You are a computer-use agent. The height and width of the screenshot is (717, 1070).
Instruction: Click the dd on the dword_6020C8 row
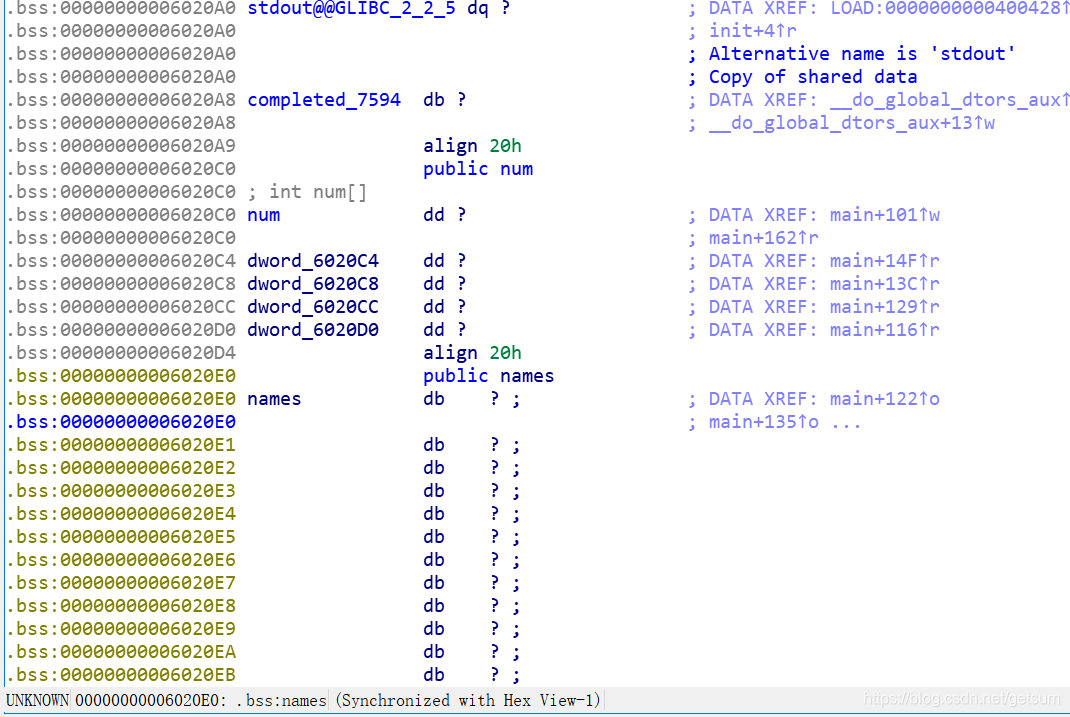(434, 284)
